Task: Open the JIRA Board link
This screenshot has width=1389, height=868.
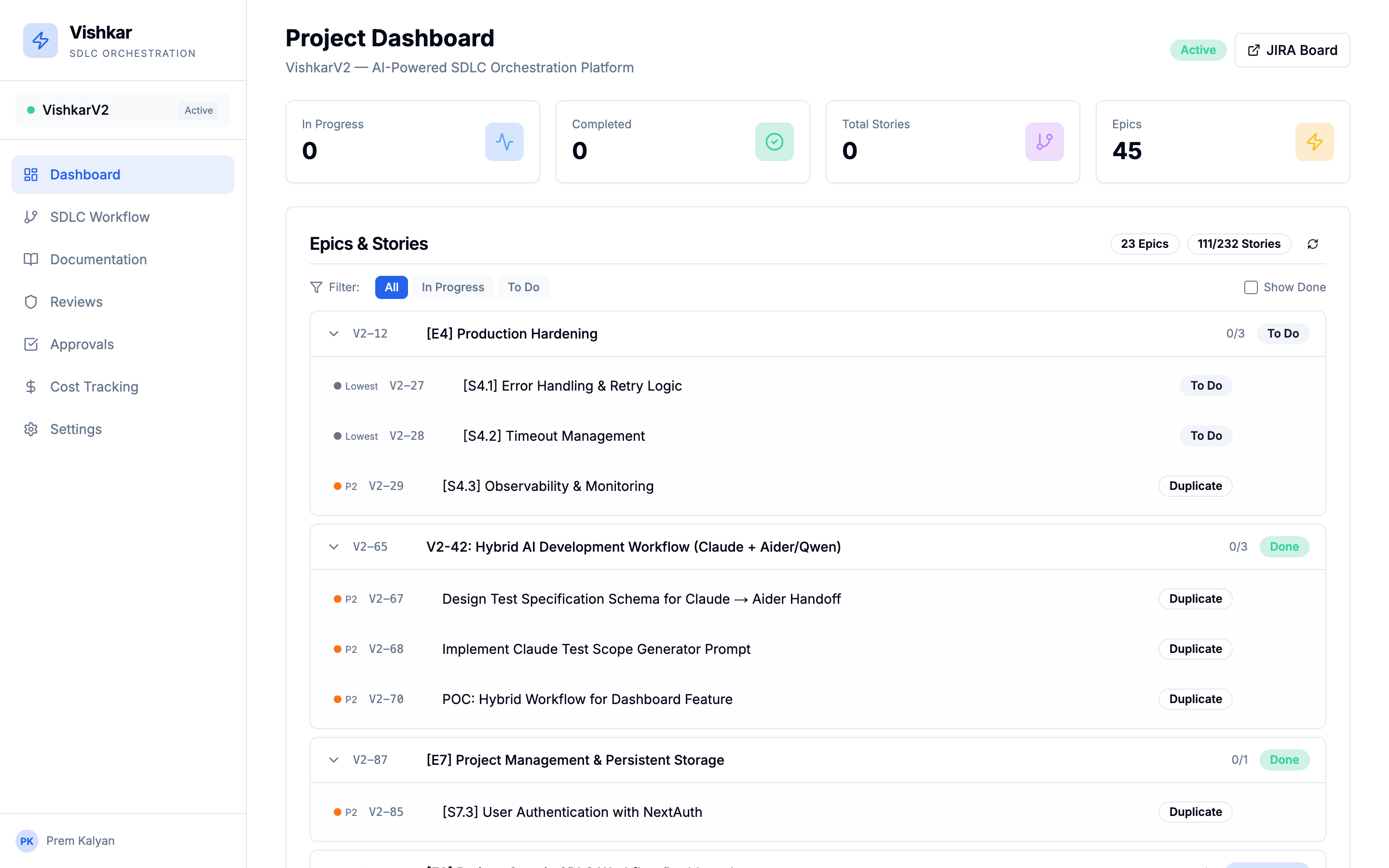Action: click(x=1292, y=50)
